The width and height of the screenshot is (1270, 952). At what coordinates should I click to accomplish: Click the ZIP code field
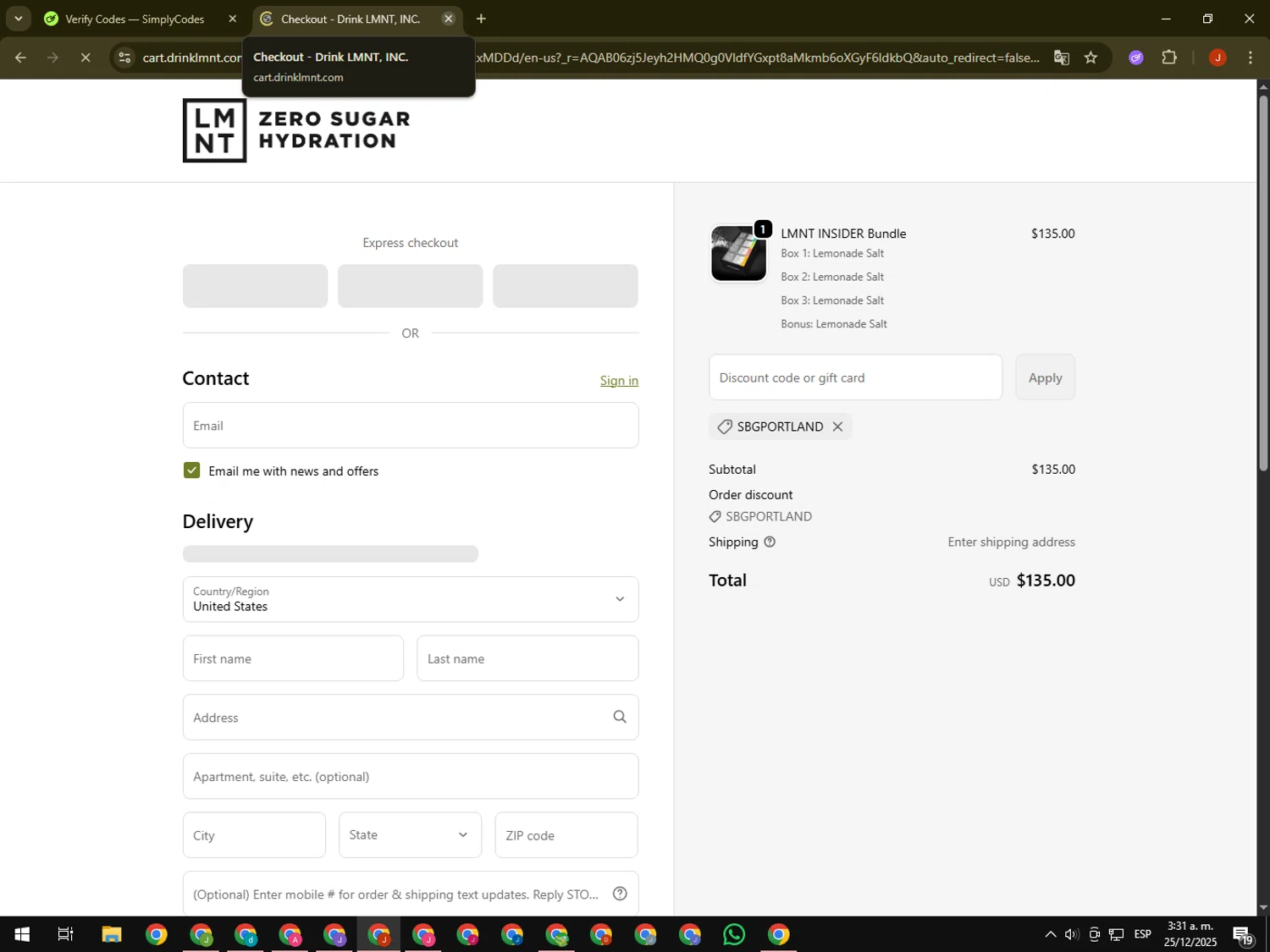(566, 835)
